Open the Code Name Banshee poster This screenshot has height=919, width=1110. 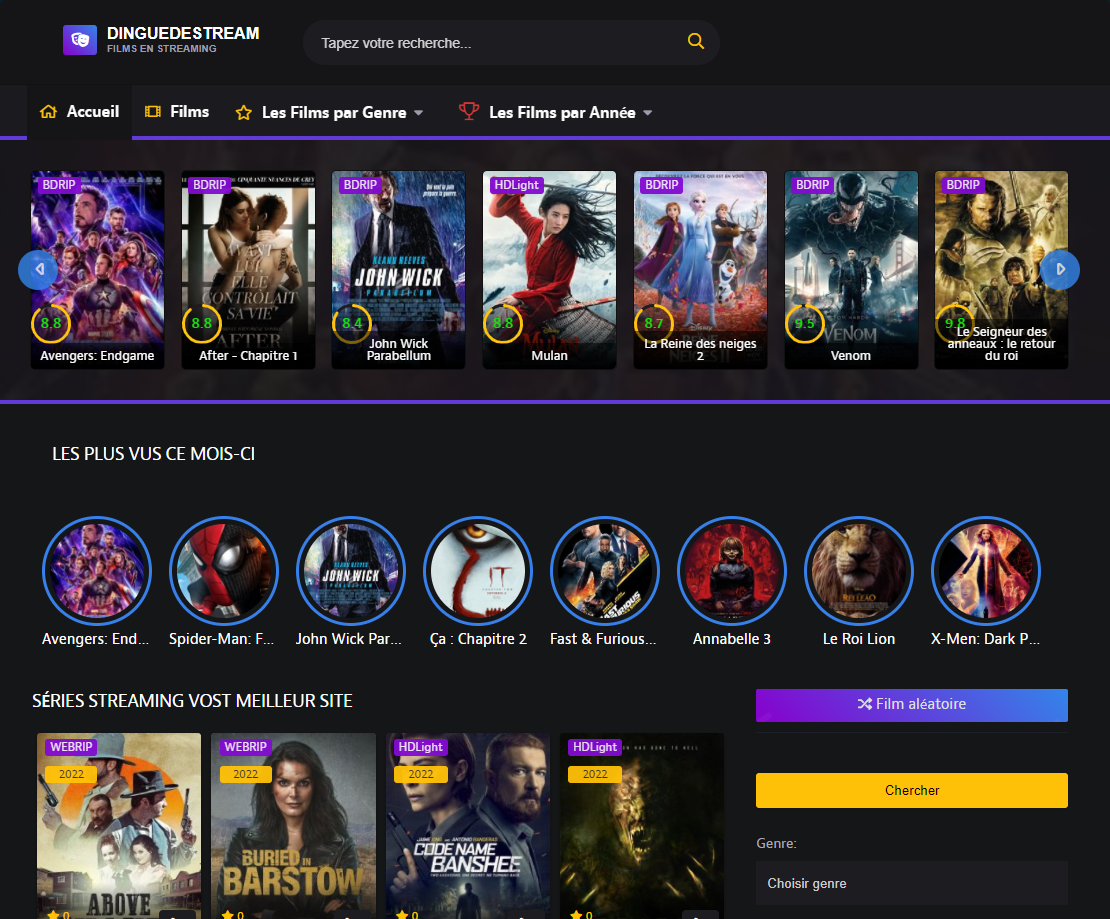(x=468, y=826)
